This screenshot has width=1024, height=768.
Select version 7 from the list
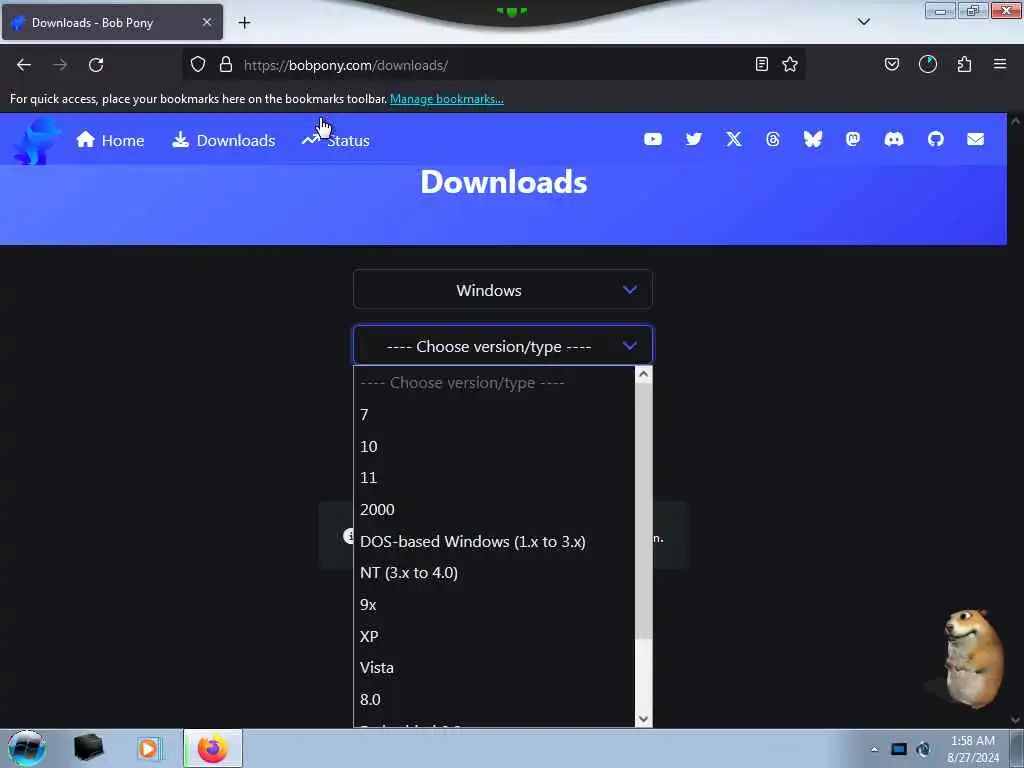(494, 415)
